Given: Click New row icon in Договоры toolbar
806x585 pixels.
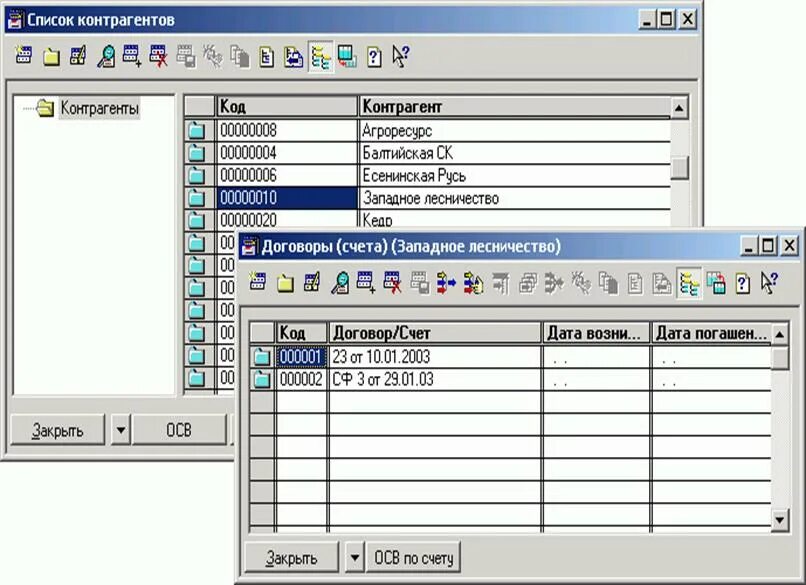Looking at the screenshot, I should tap(258, 282).
